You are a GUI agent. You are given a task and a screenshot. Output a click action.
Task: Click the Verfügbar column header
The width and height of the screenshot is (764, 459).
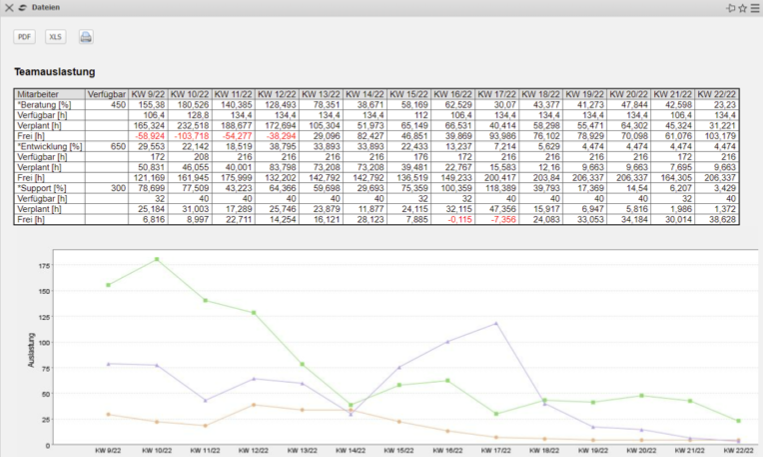pyautogui.click(x=105, y=94)
